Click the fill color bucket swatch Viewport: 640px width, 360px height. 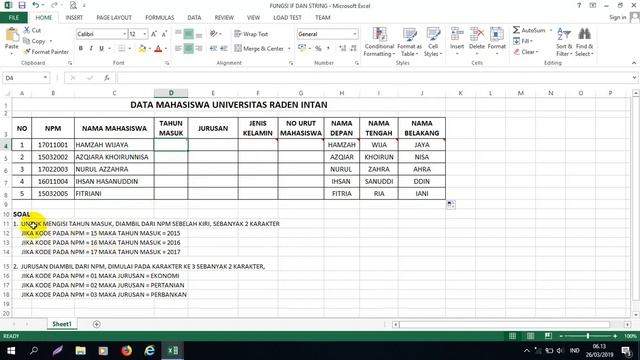pyautogui.click(x=142, y=49)
